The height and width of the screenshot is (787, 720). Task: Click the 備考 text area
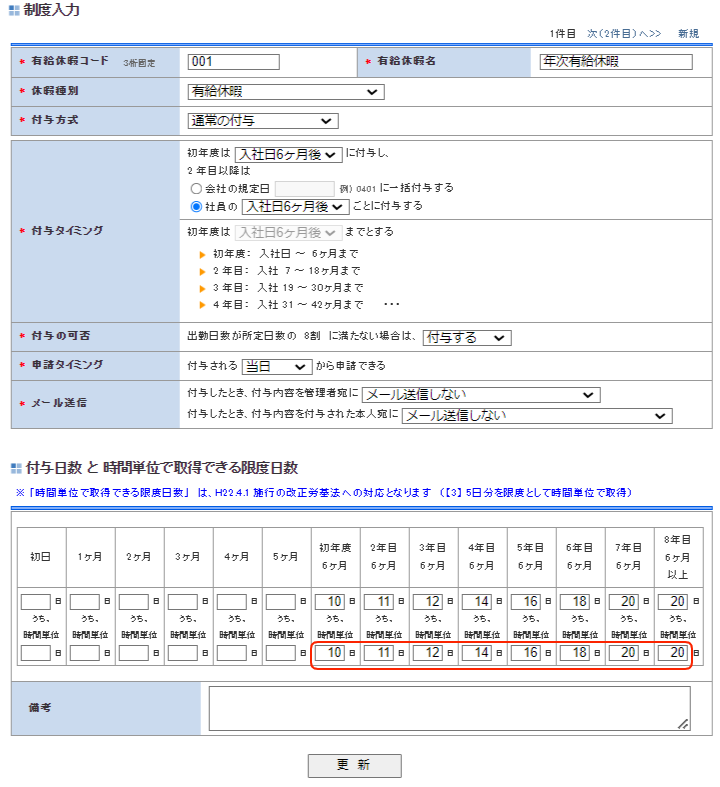(x=450, y=708)
